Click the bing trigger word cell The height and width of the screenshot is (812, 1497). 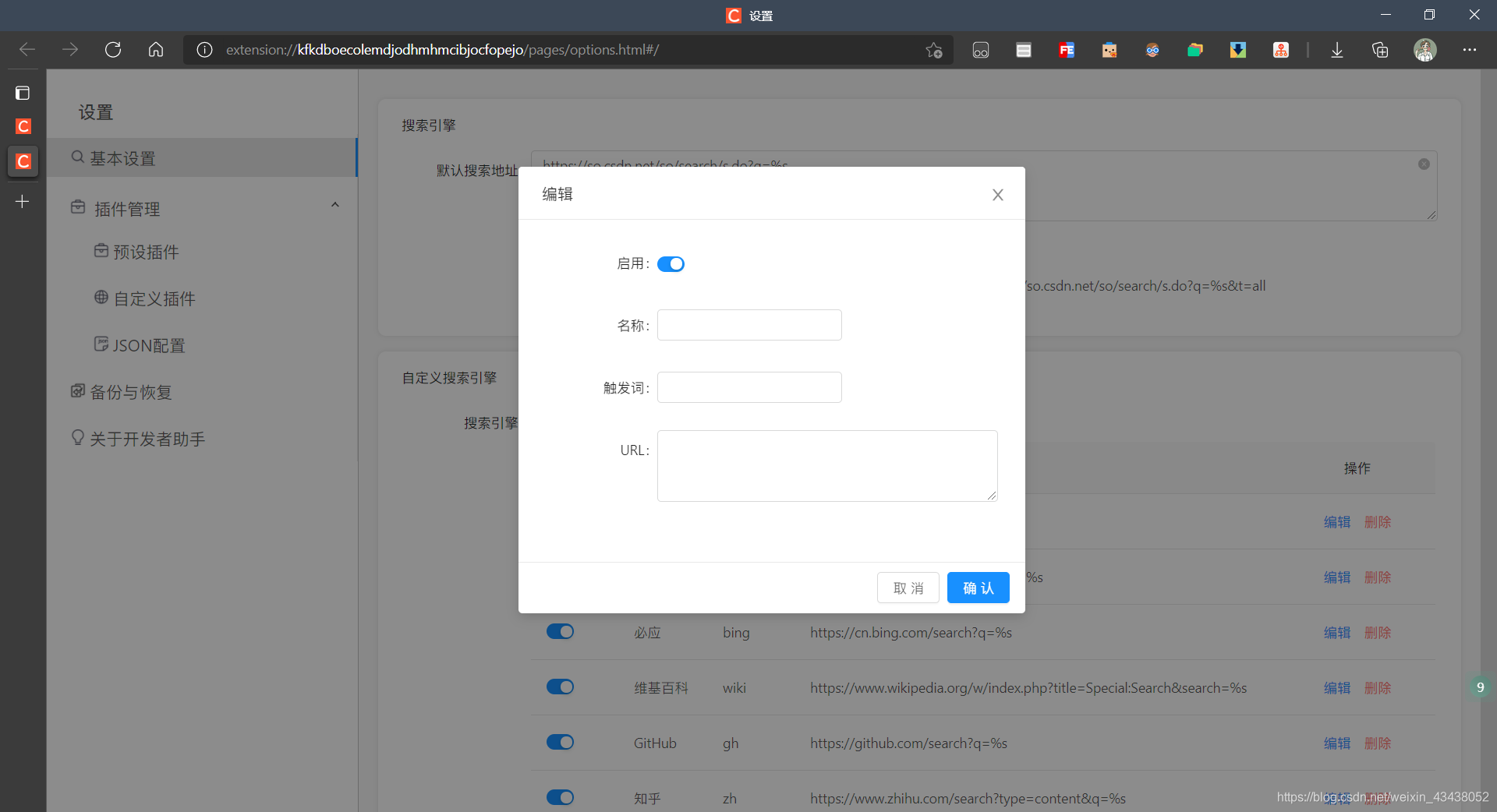[736, 633]
